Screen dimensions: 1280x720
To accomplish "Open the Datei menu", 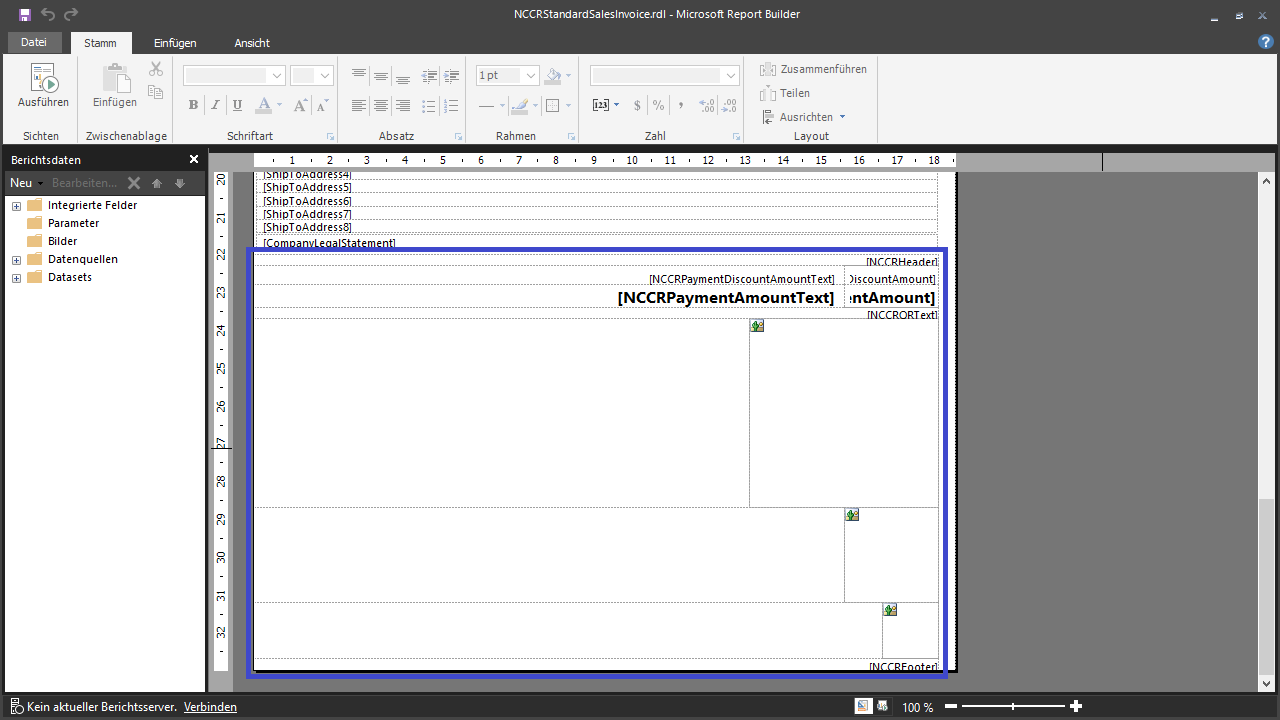I will tap(34, 42).
